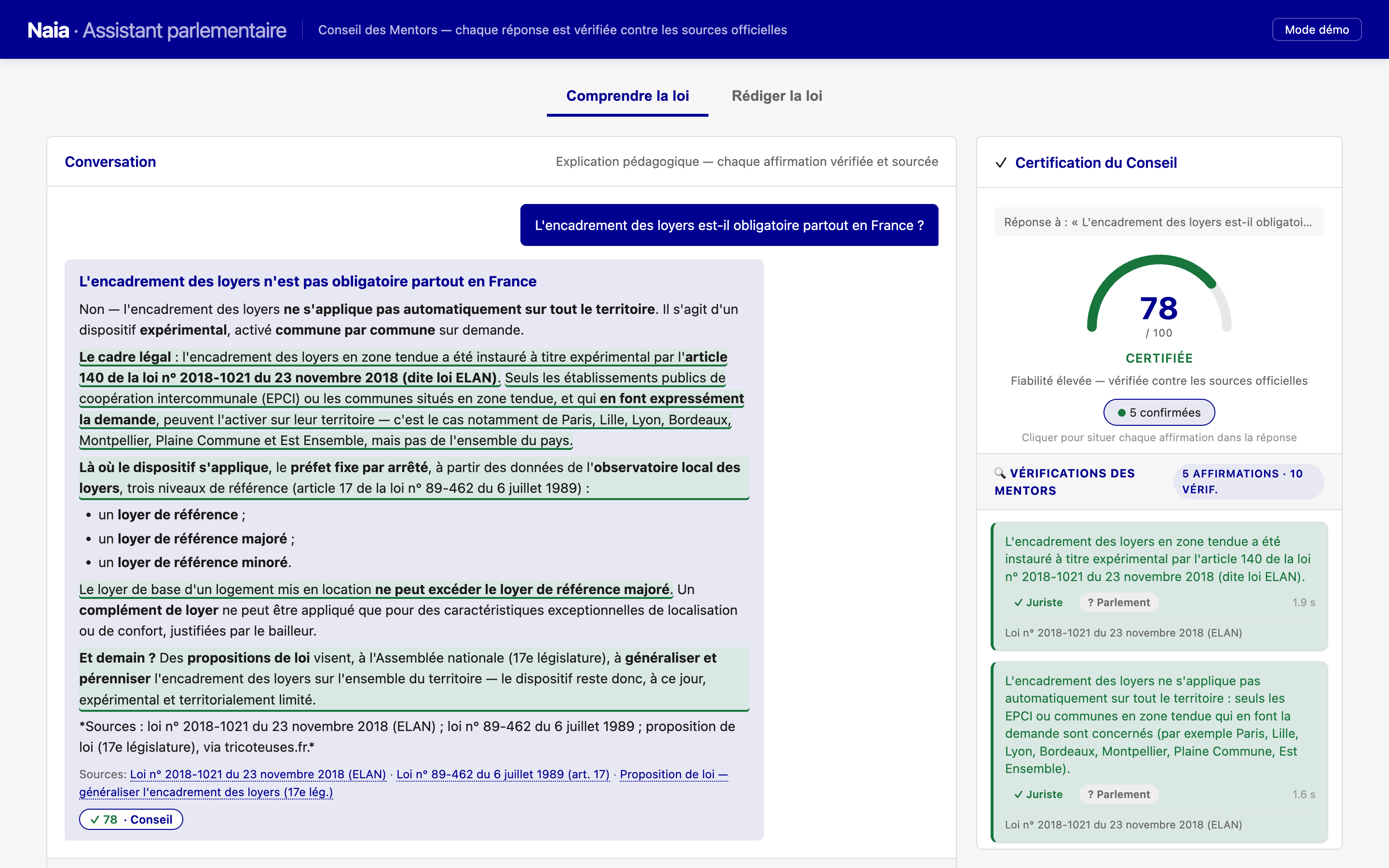Open the Loi n° 2018-1021 (ELAN) source link
Image resolution: width=1389 pixels, height=868 pixels.
(259, 774)
